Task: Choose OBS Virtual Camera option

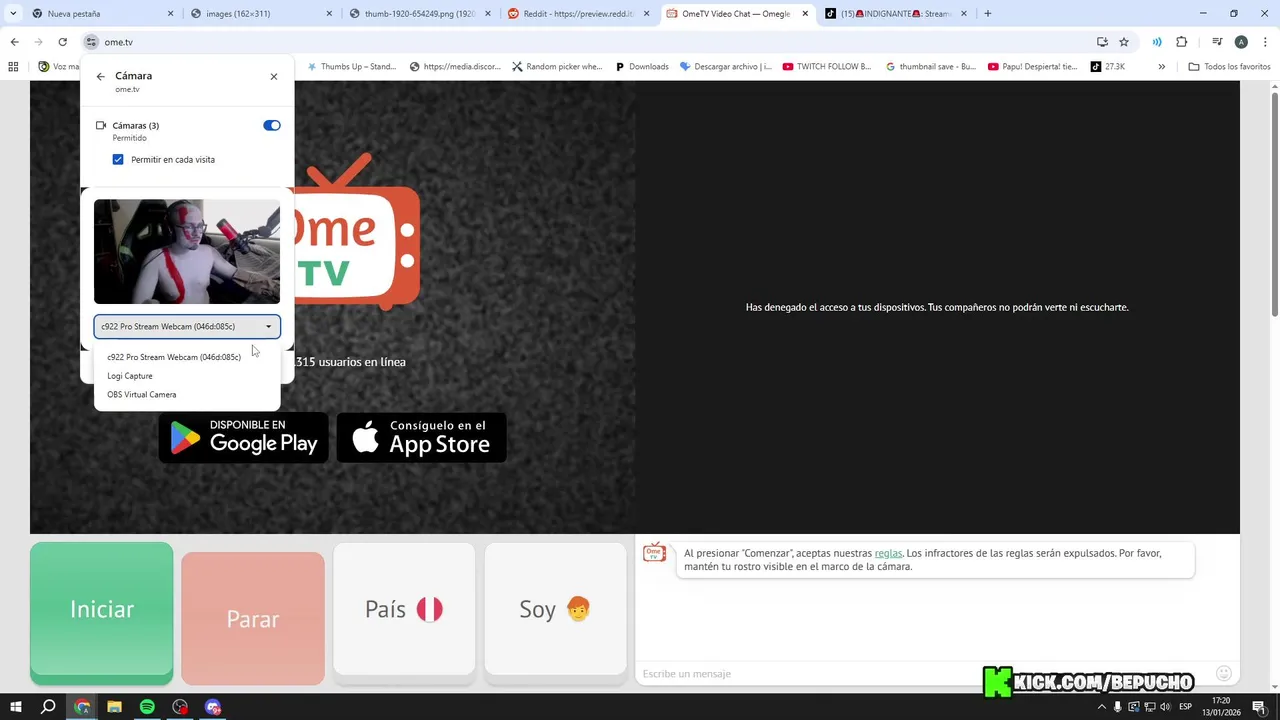Action: [142, 394]
